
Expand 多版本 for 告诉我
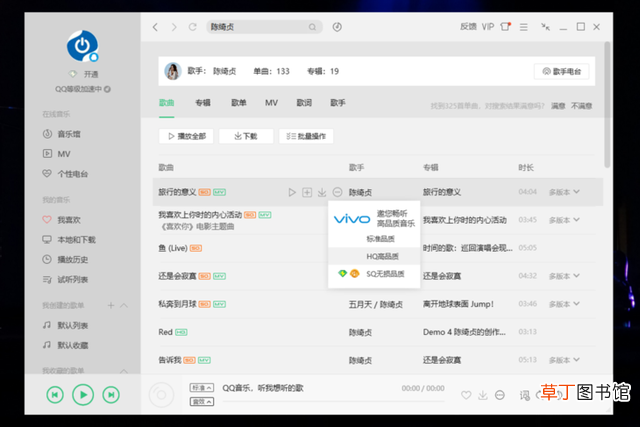coord(564,360)
